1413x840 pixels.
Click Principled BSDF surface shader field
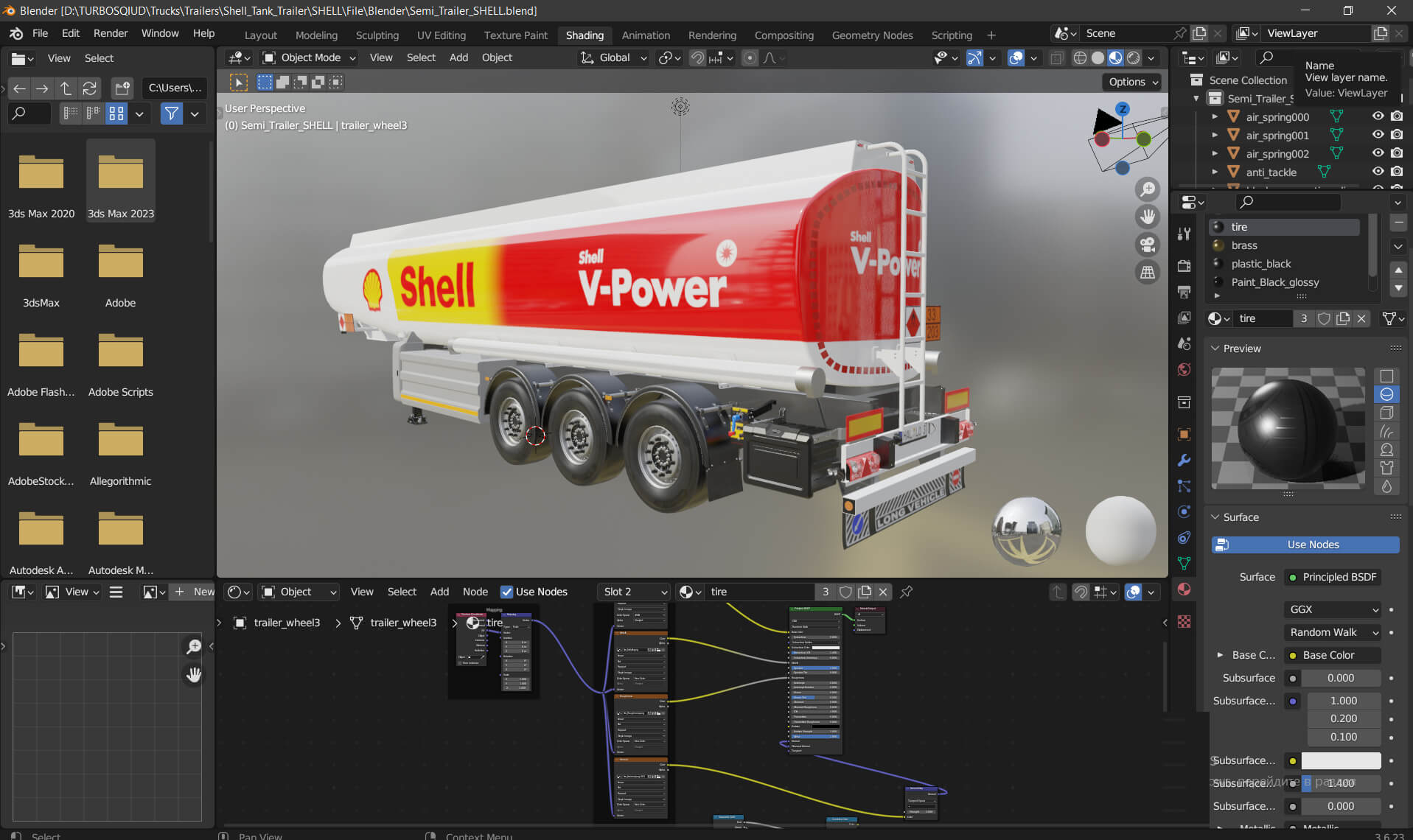click(1333, 577)
